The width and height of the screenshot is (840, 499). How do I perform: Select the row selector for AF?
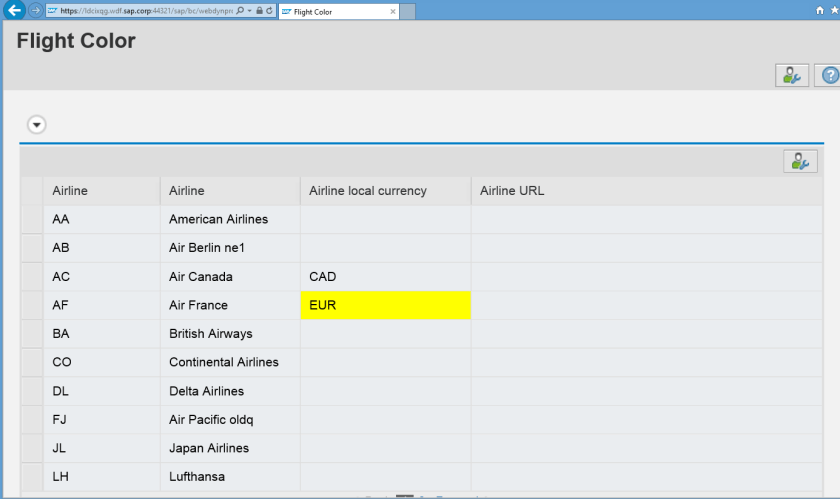click(32, 305)
